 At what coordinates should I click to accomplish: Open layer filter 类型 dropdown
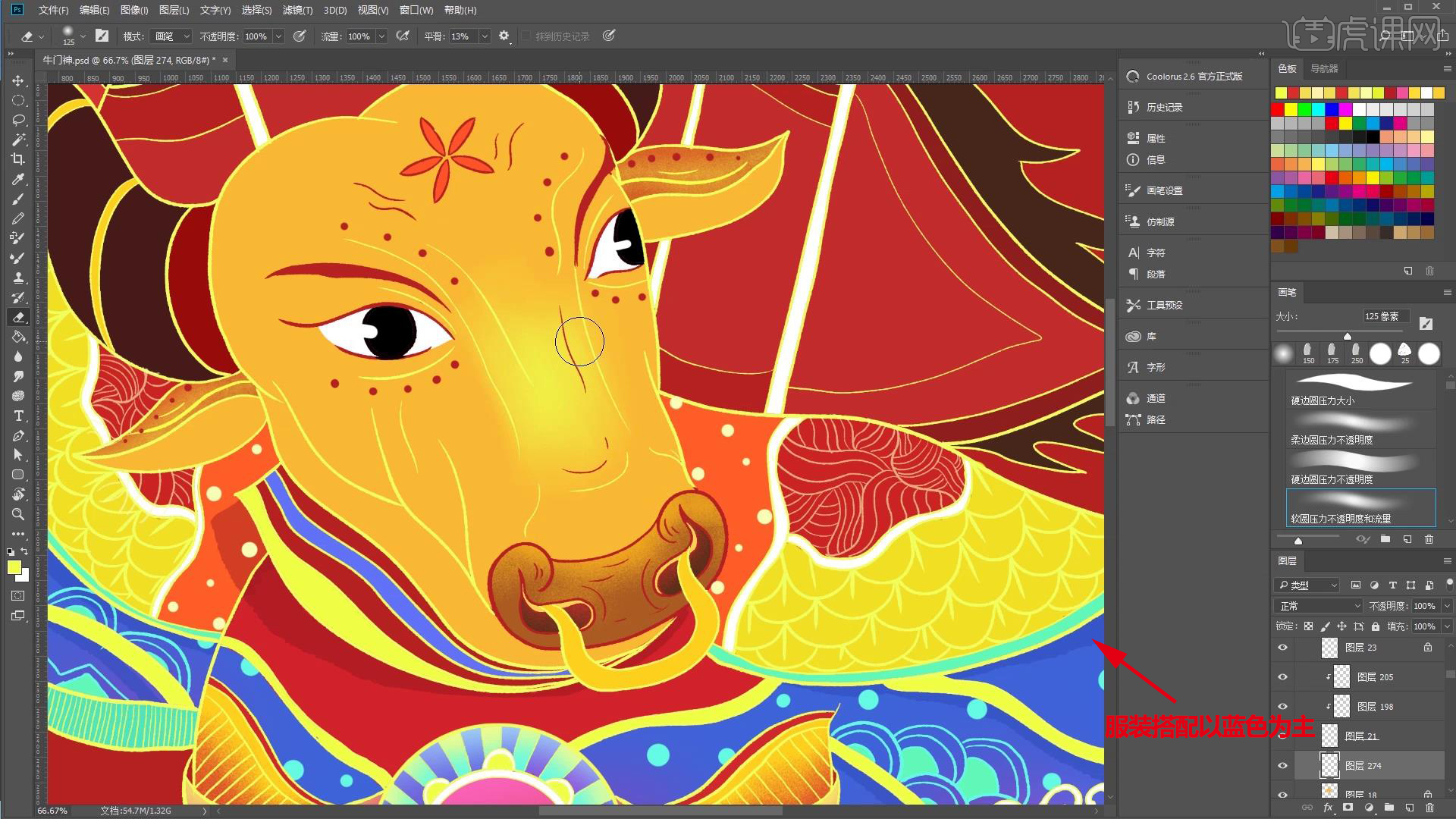pyautogui.click(x=1307, y=585)
